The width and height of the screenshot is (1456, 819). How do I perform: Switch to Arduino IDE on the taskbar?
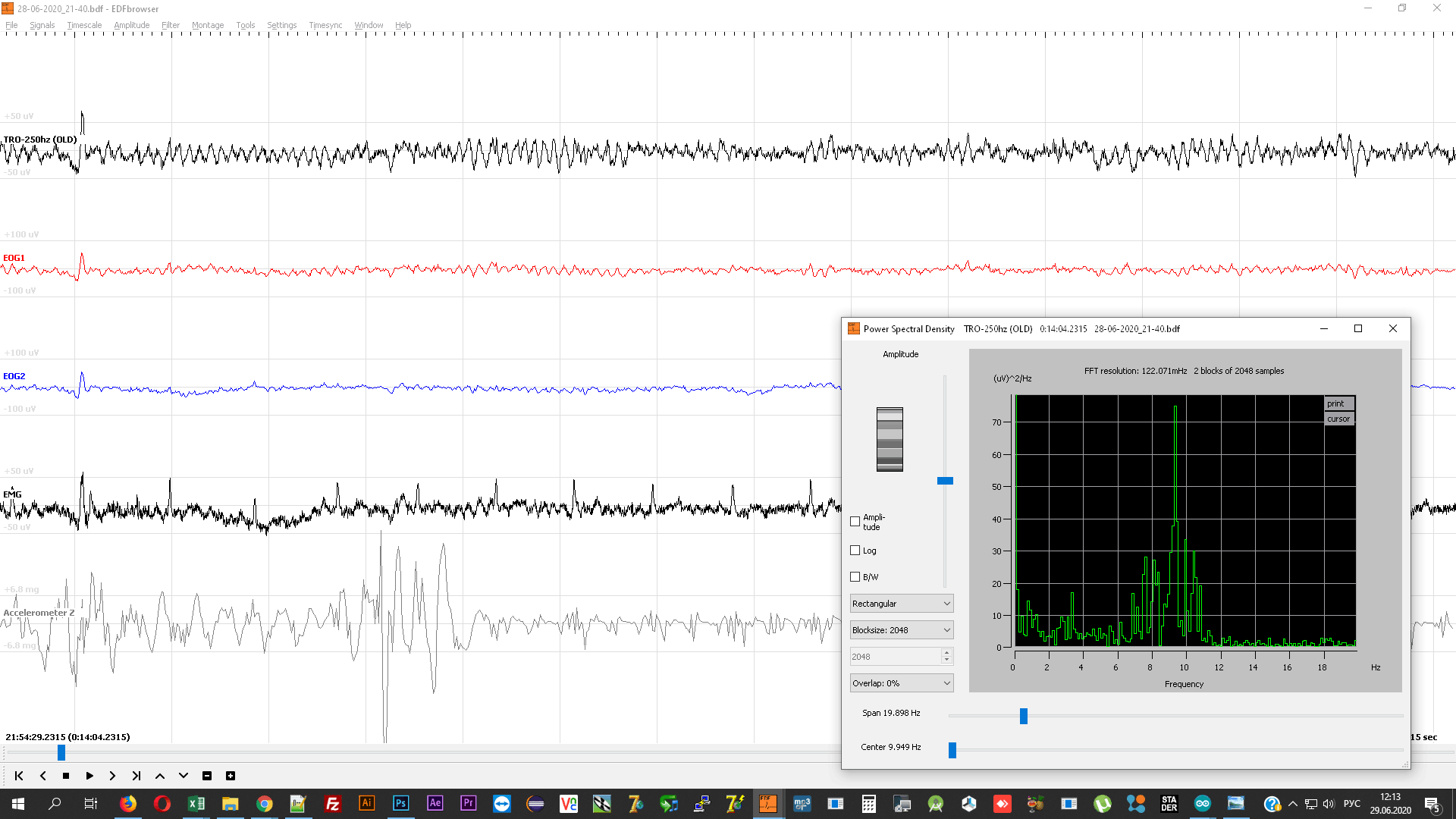pyautogui.click(x=1203, y=804)
